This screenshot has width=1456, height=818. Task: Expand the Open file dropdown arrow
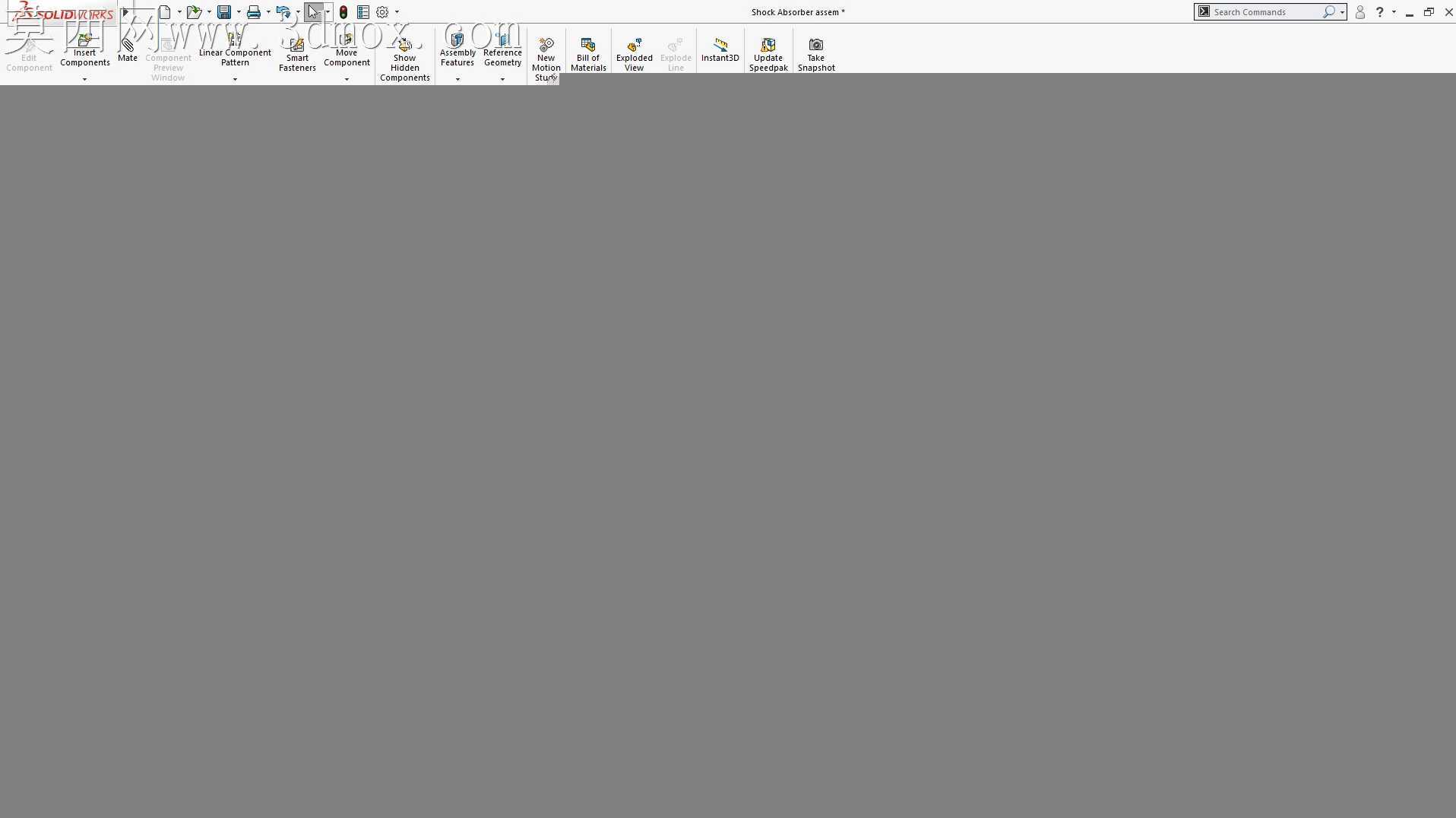(209, 12)
